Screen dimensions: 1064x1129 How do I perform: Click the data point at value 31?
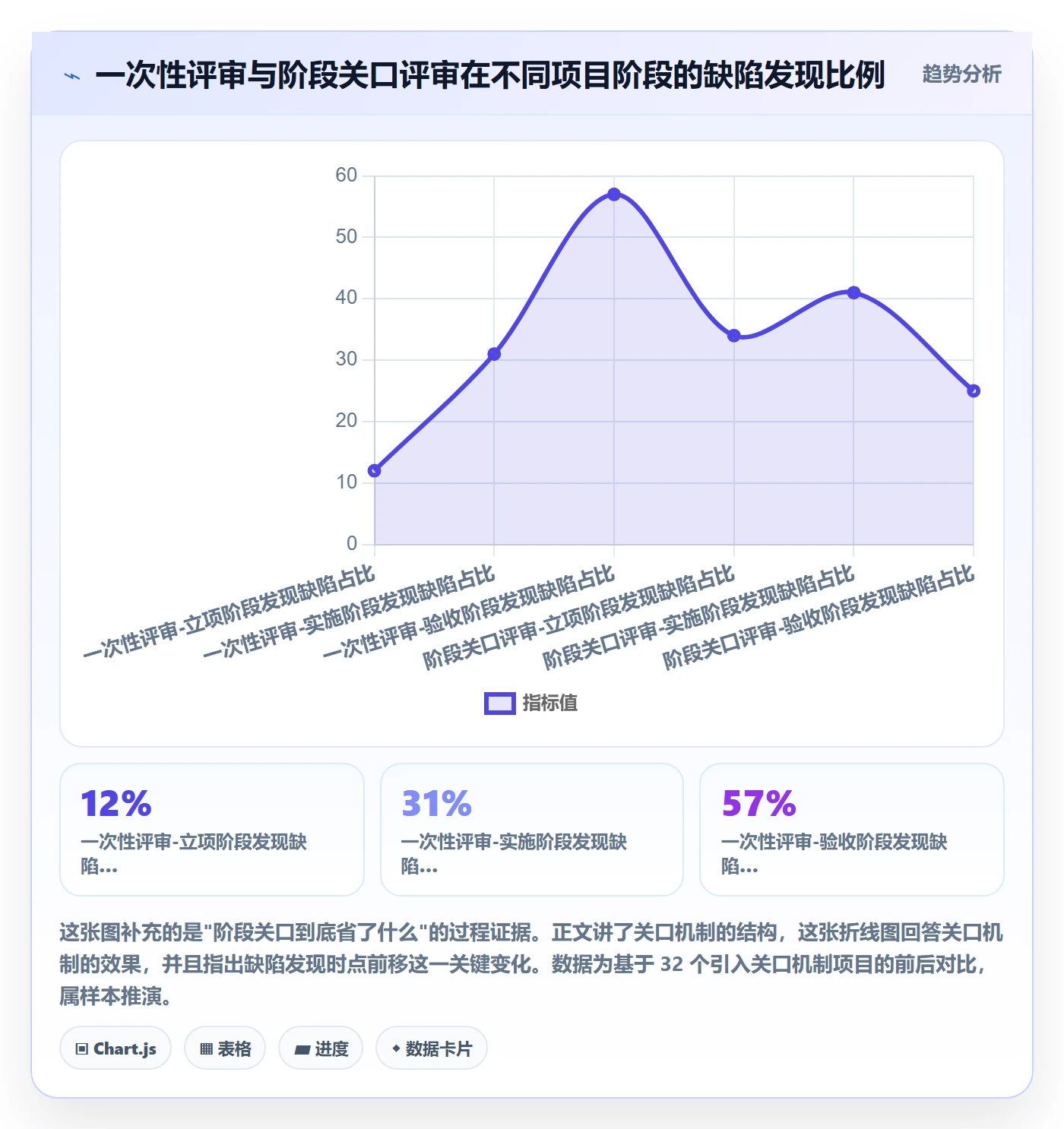[x=494, y=354]
